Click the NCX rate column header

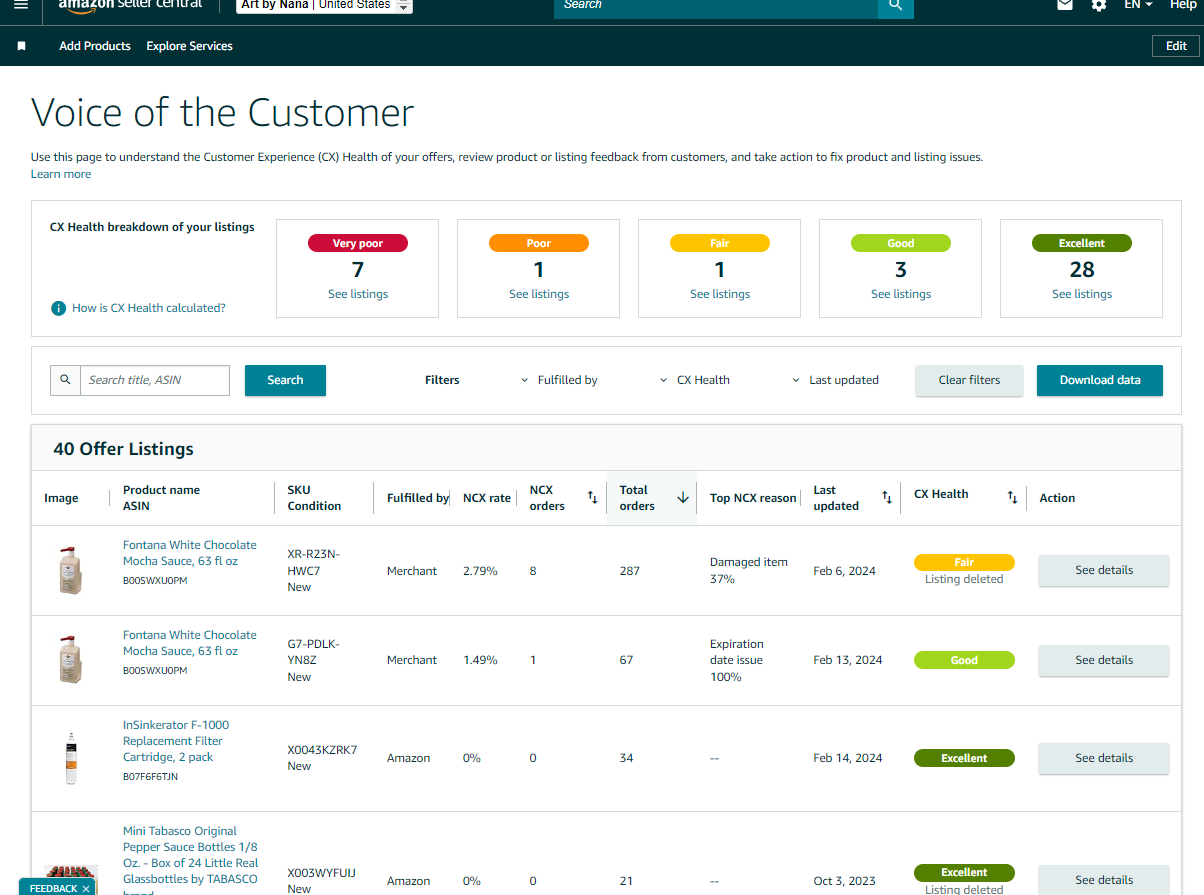click(x=487, y=498)
